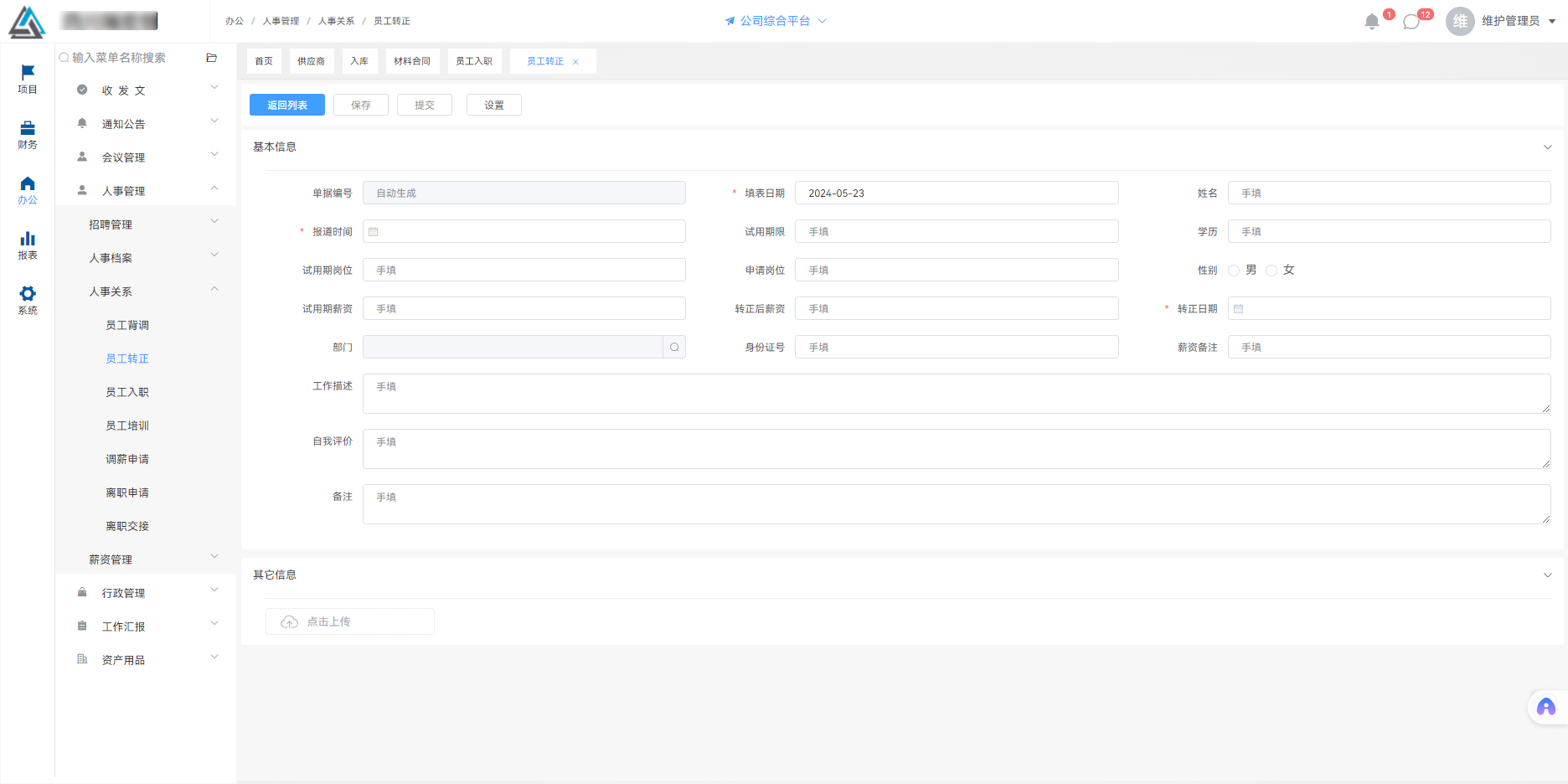Viewport: 1568px width, 784px height.
Task: Expand the 招聘管理 submenu chevron
Action: tap(214, 221)
